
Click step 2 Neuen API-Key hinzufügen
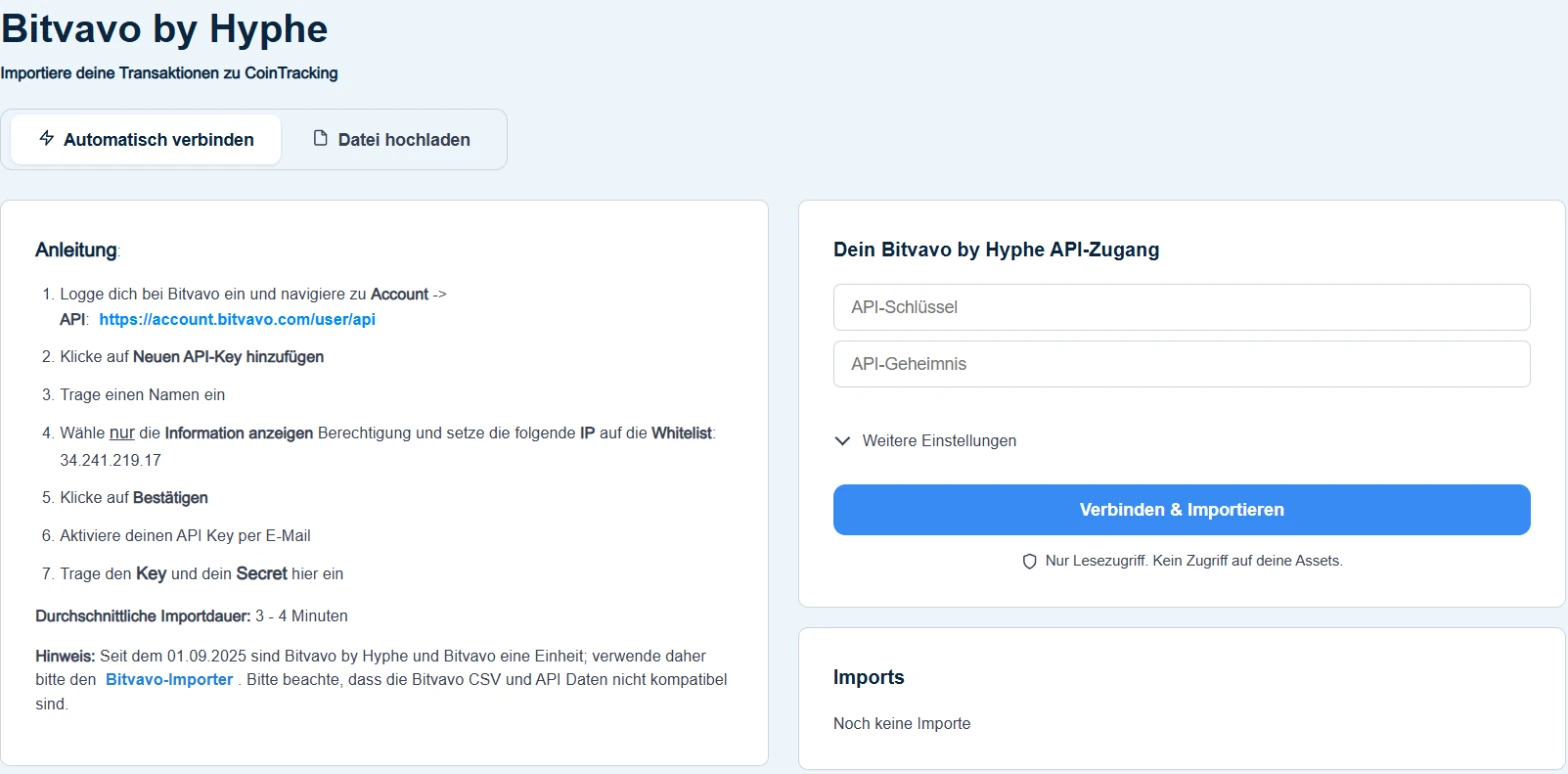pos(228,357)
